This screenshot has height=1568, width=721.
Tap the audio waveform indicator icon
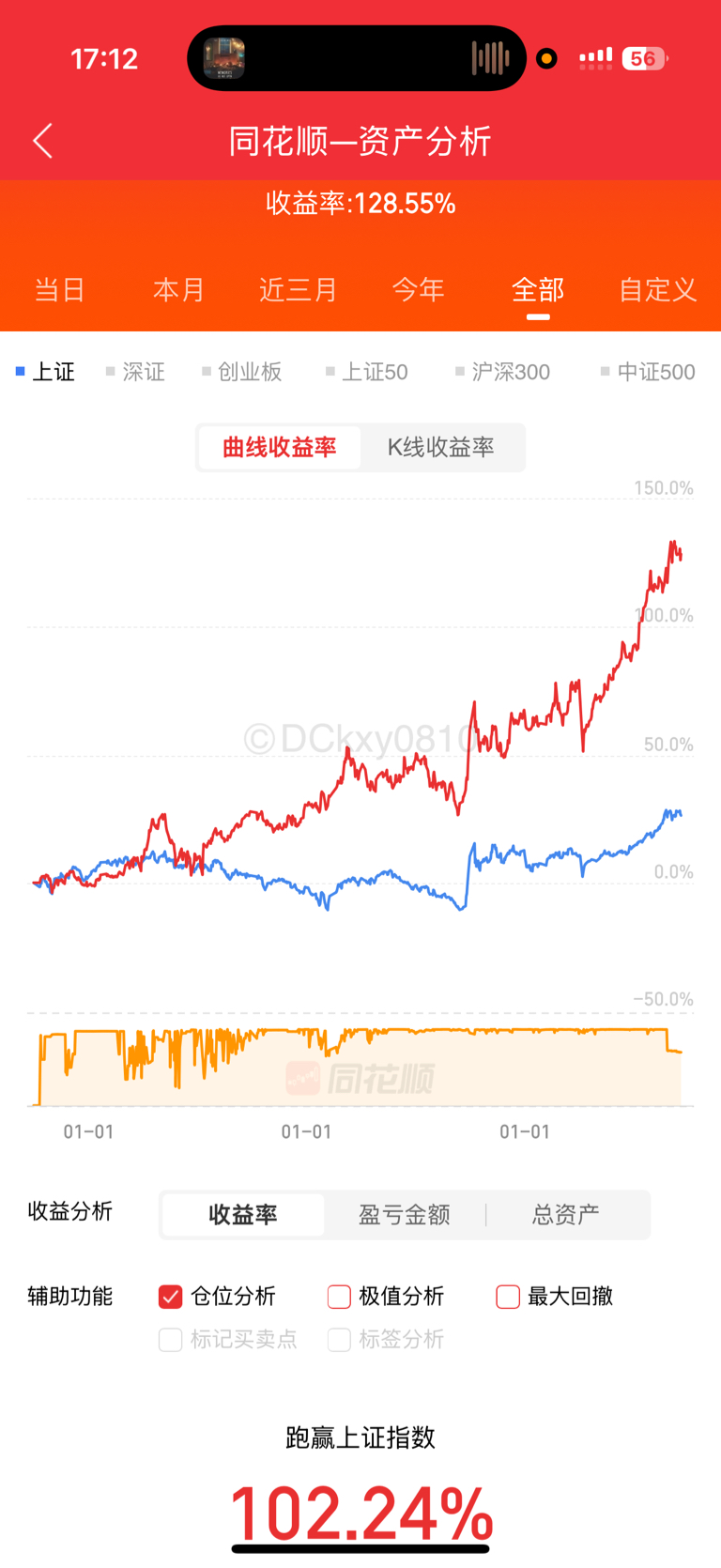coord(490,58)
